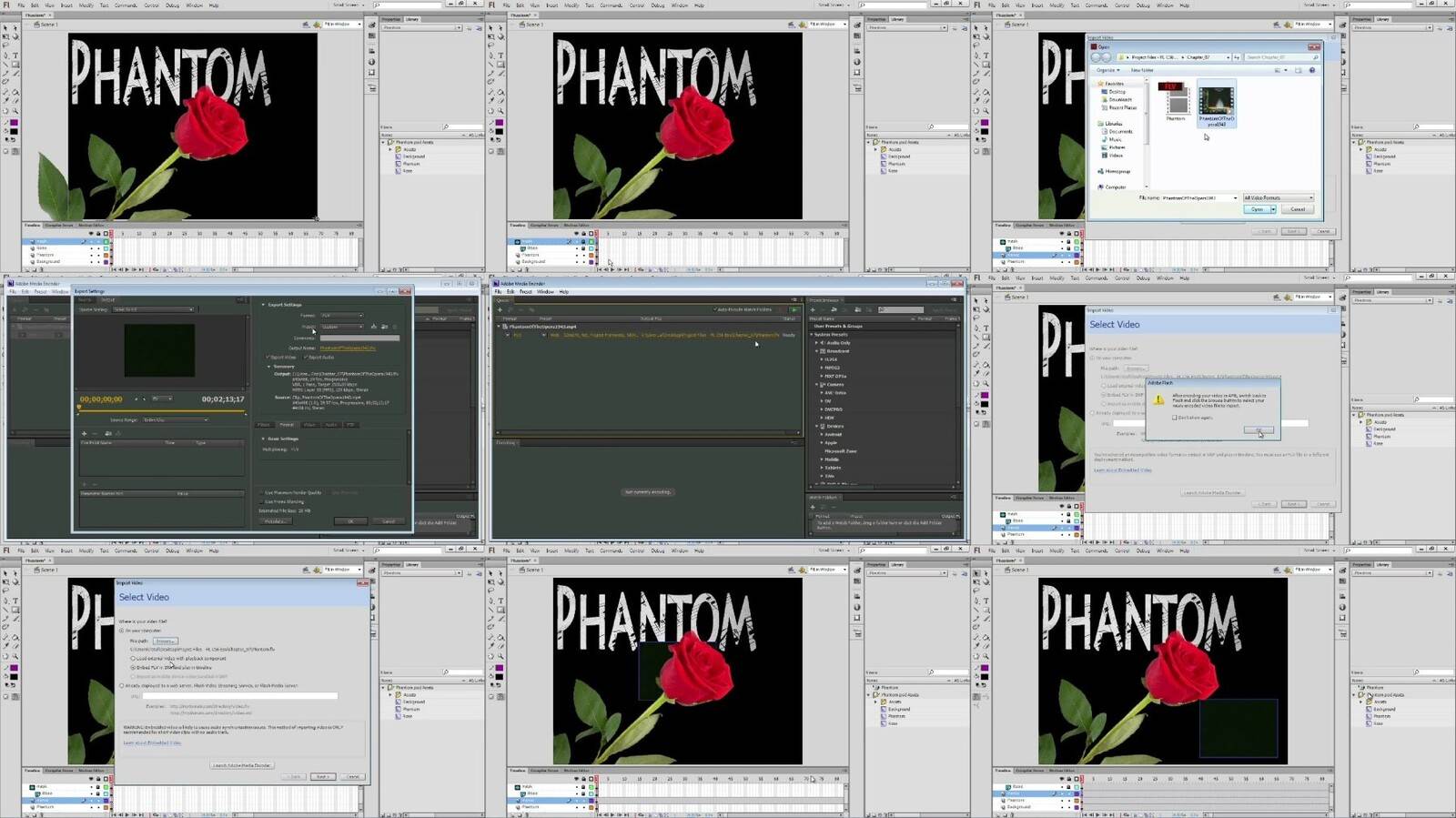Click Next in the bottom-left Select Video dialog
Screen dimensions: 1456x818
pos(323,776)
